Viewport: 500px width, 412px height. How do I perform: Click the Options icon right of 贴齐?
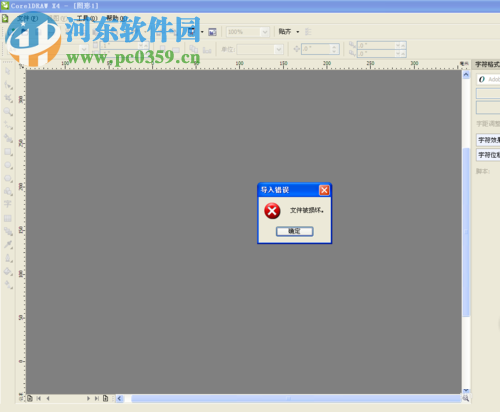pos(308,32)
